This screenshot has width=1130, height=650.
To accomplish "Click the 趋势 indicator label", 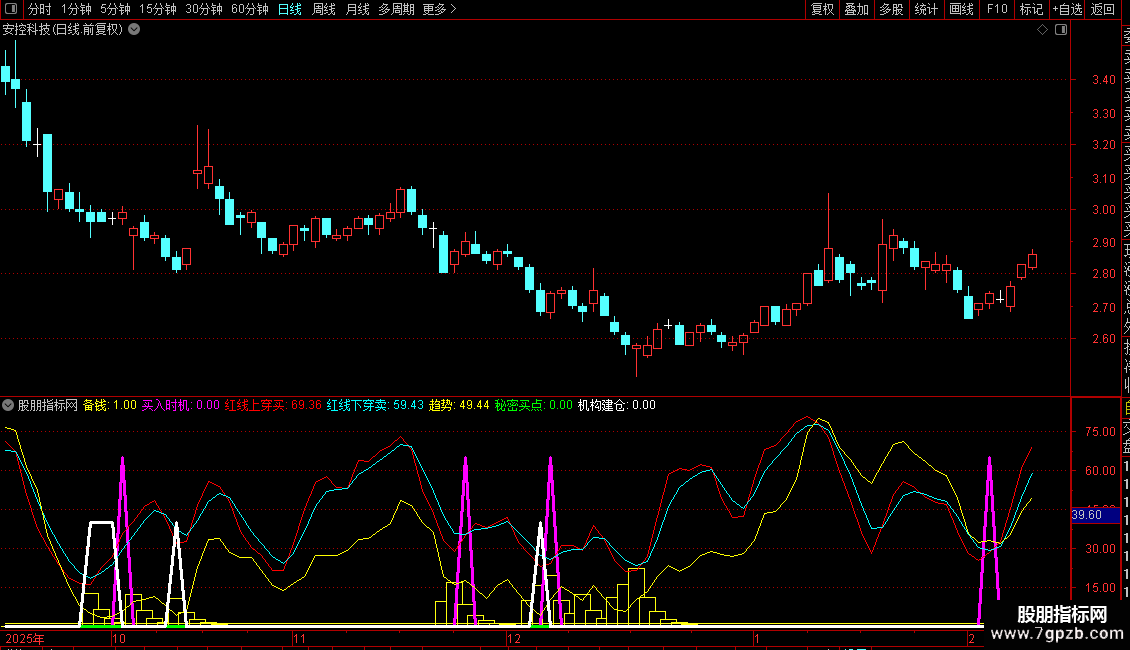I will click(x=459, y=405).
